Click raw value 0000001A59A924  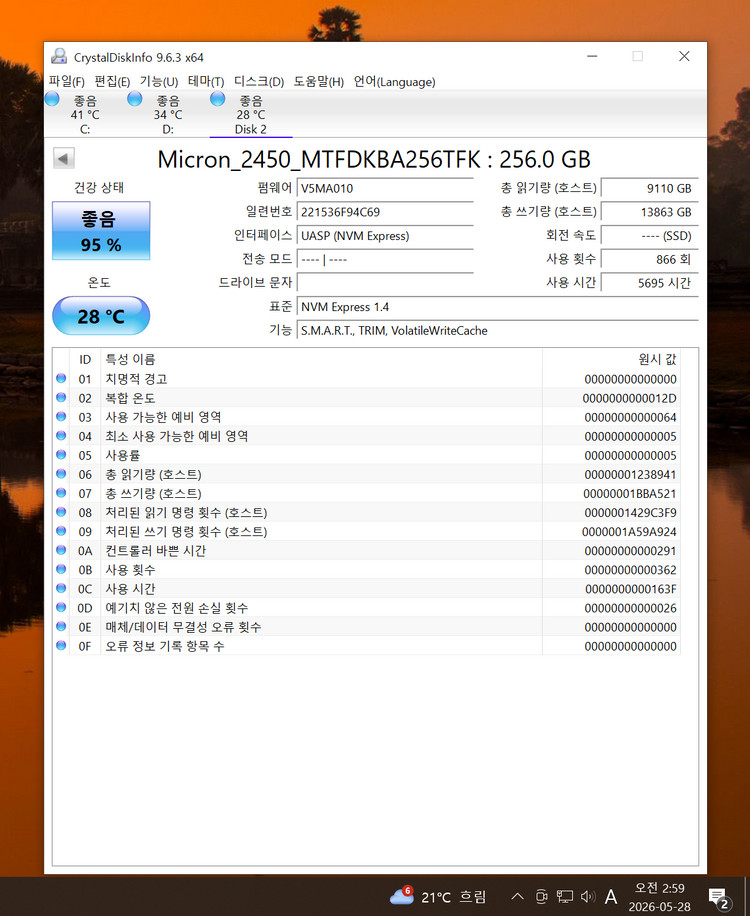[x=629, y=532]
